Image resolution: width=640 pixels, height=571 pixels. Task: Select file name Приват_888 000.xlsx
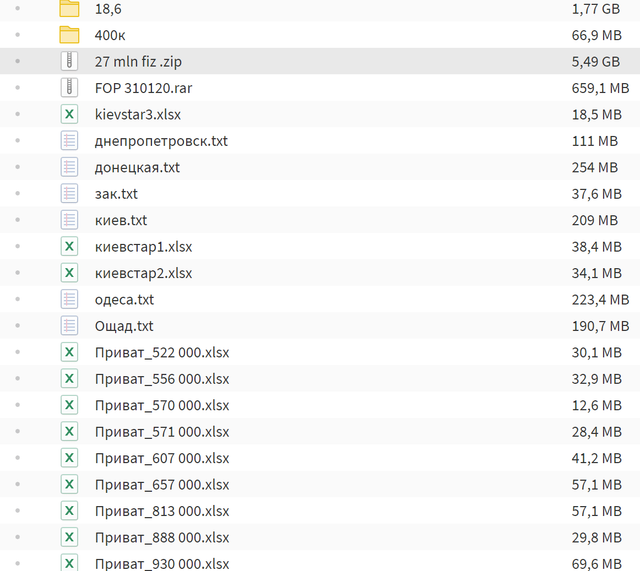pyautogui.click(x=162, y=538)
